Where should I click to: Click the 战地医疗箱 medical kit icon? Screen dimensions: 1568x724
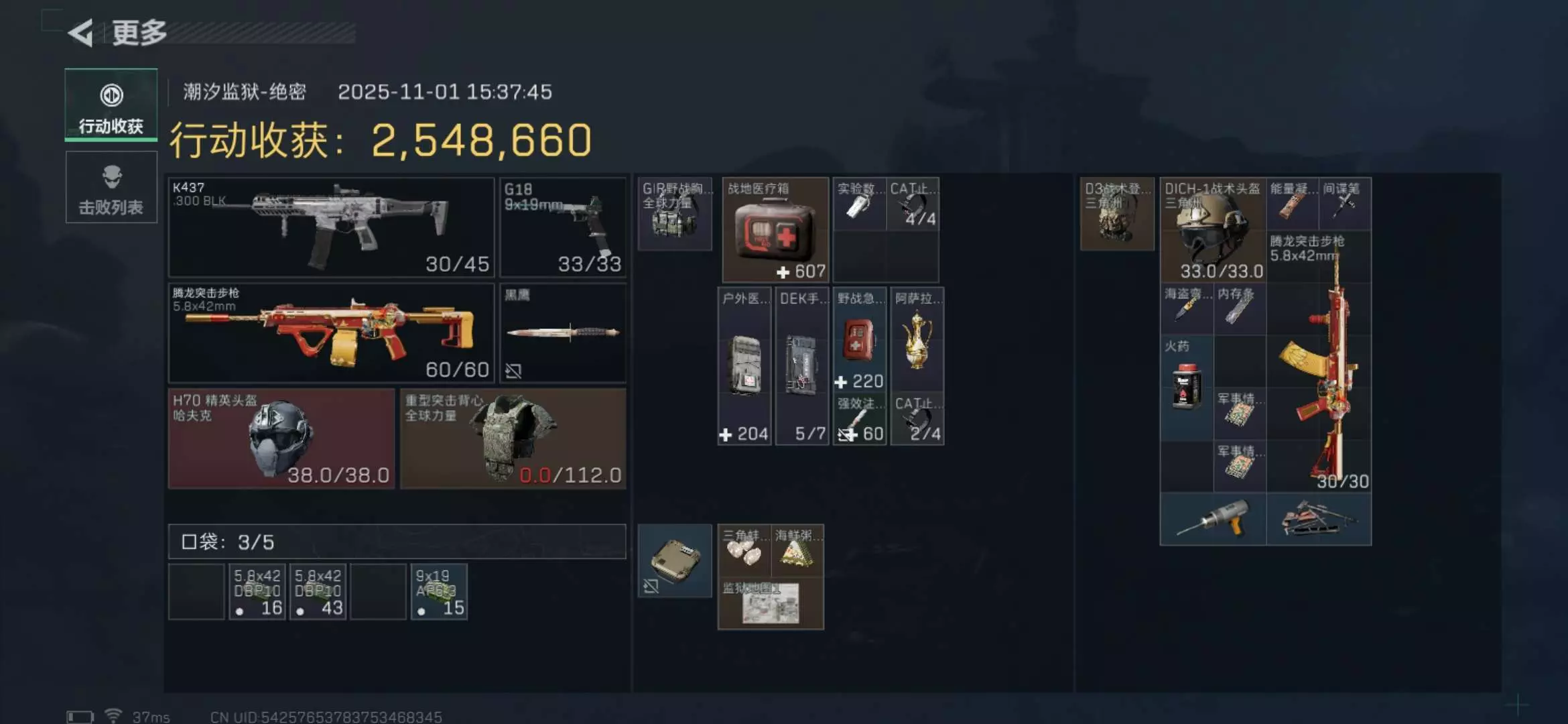pyautogui.click(x=775, y=230)
